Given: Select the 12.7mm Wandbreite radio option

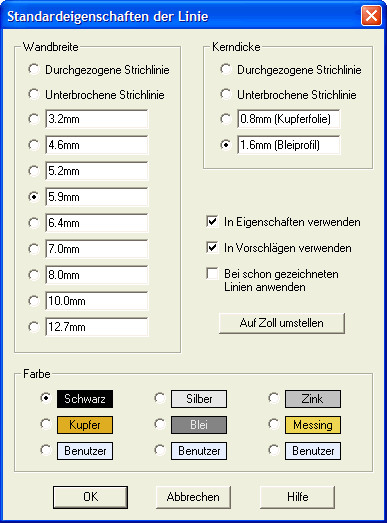Looking at the screenshot, I should pyautogui.click(x=34, y=327).
